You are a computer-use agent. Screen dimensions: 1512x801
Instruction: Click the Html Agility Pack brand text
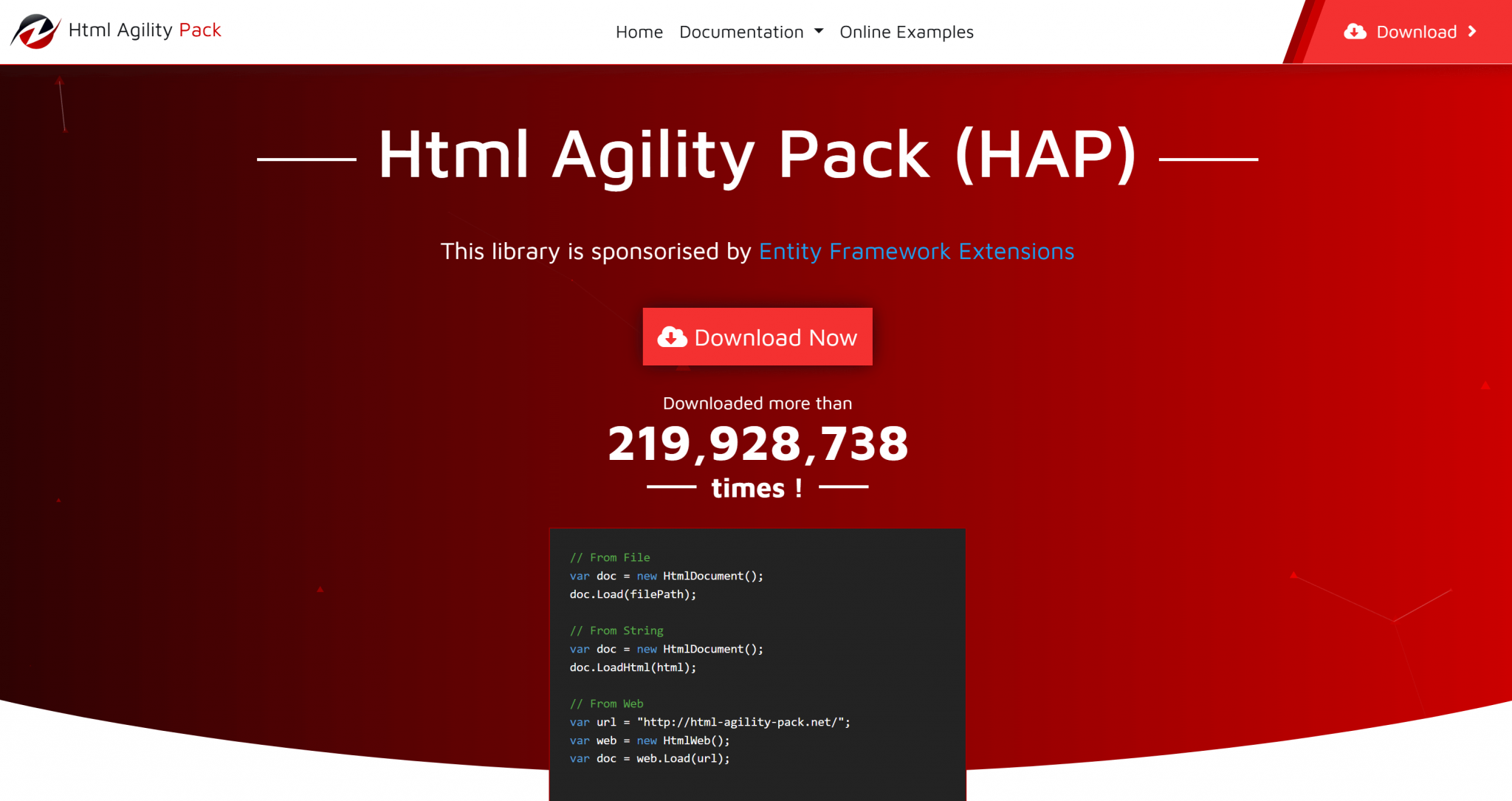tap(142, 31)
